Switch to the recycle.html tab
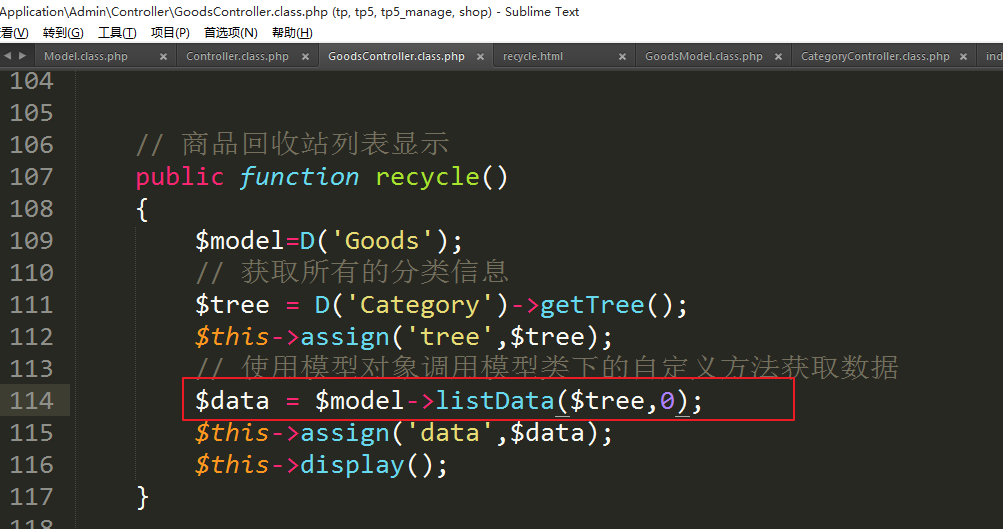 (533, 57)
